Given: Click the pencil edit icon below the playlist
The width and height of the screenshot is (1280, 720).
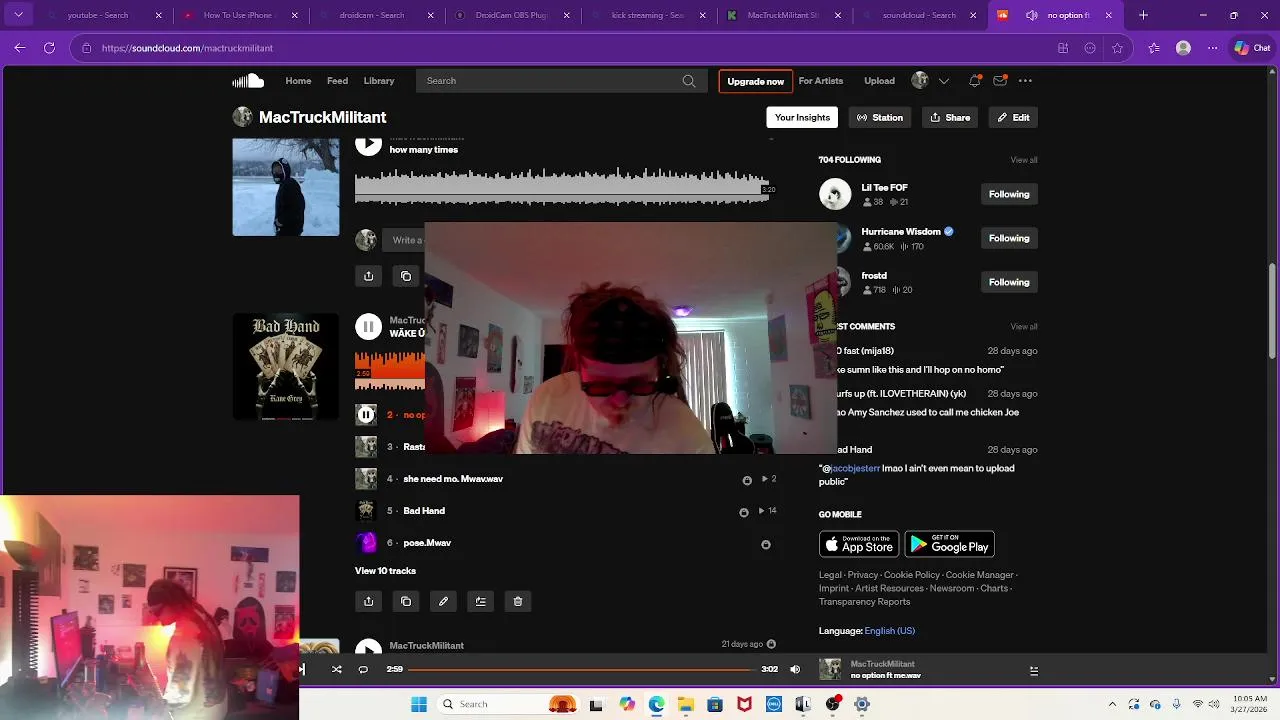Looking at the screenshot, I should click(443, 601).
